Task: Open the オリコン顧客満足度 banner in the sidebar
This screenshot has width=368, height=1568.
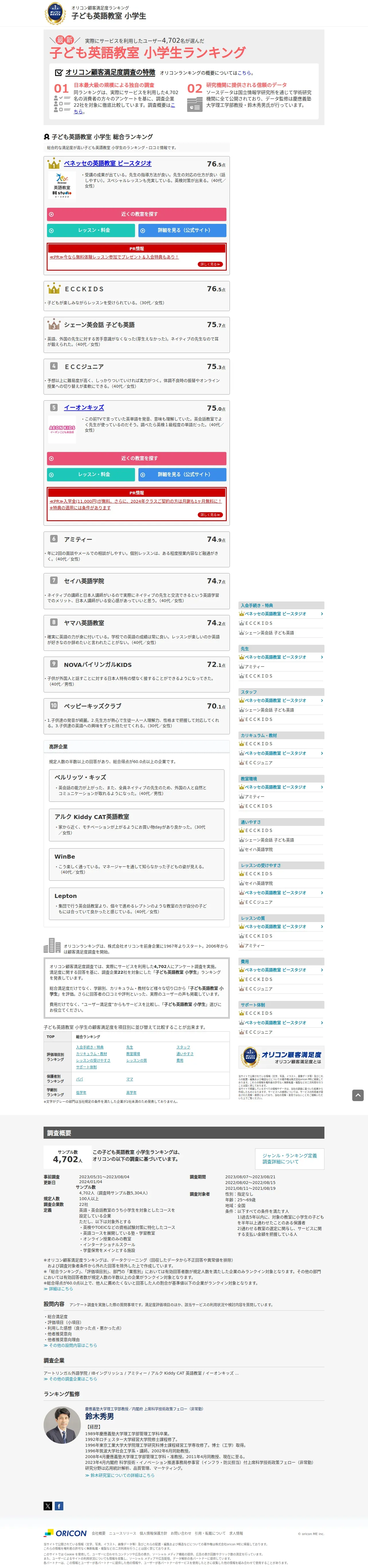Action: (x=281, y=1057)
